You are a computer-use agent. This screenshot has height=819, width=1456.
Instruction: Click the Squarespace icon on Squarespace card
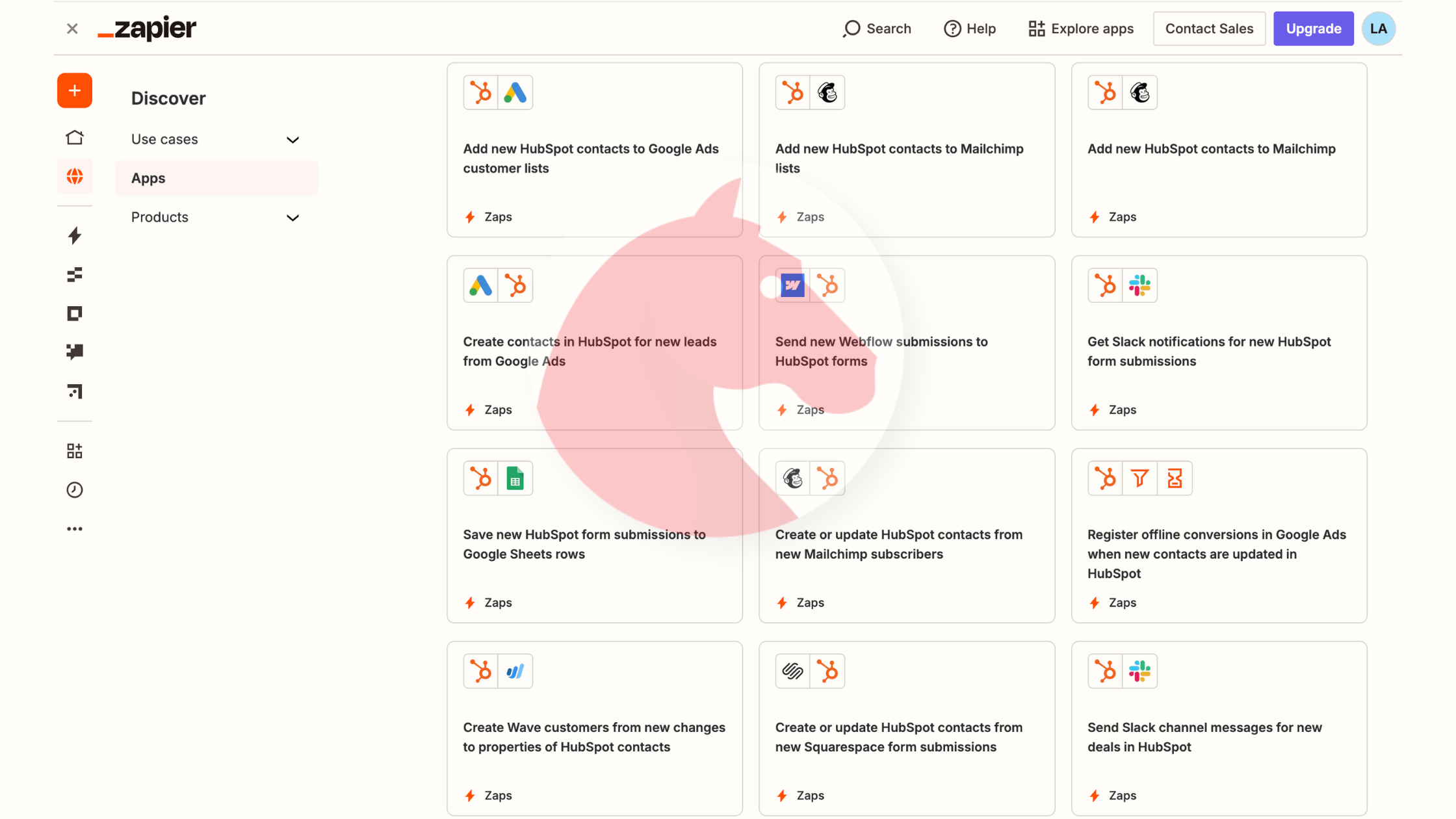pyautogui.click(x=792, y=671)
